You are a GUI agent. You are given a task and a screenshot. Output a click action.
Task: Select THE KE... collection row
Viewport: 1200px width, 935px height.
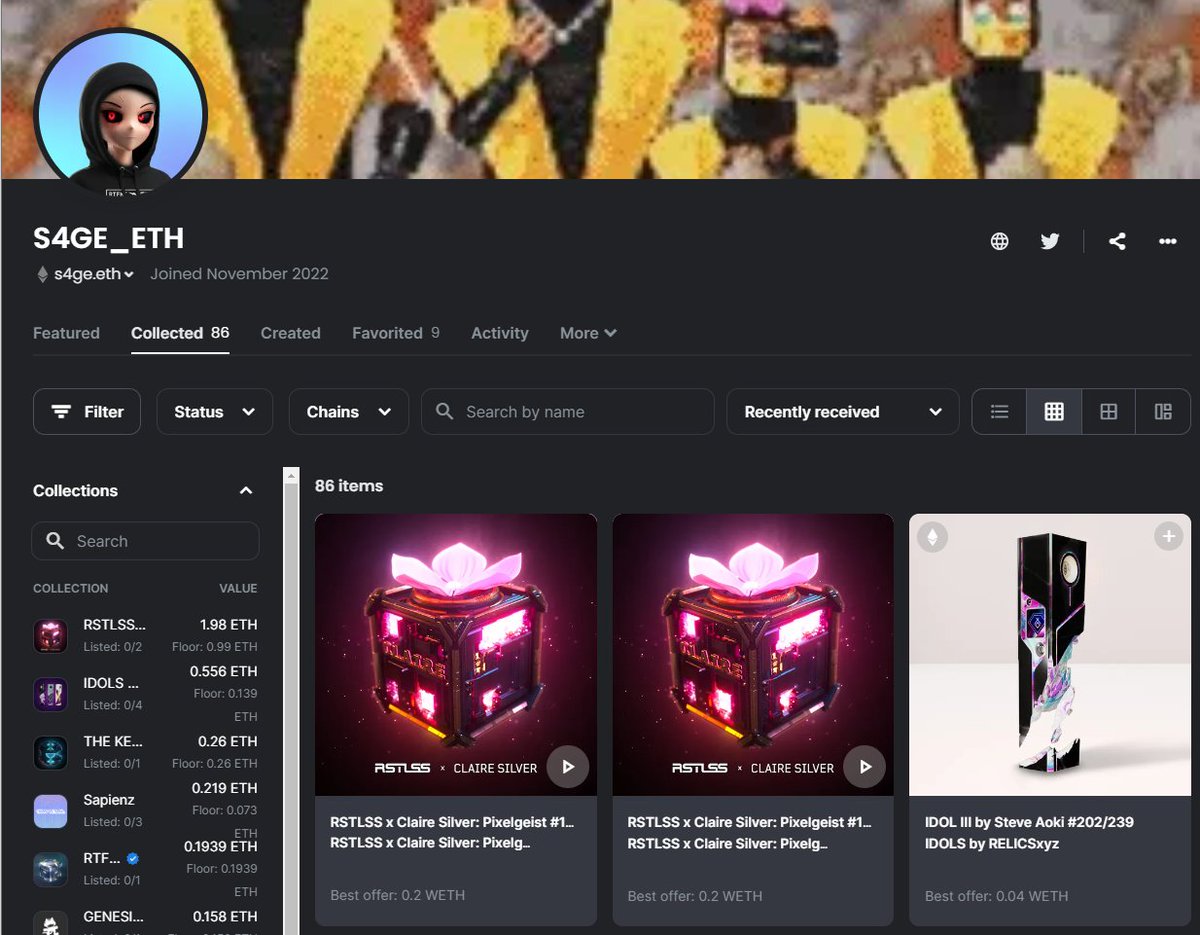(x=145, y=752)
